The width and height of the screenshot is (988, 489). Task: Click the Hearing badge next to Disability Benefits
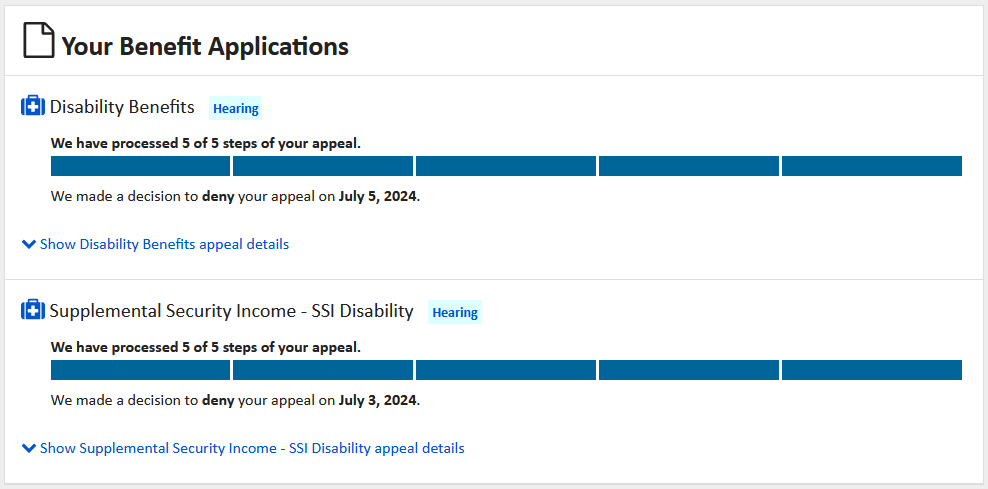[236, 108]
